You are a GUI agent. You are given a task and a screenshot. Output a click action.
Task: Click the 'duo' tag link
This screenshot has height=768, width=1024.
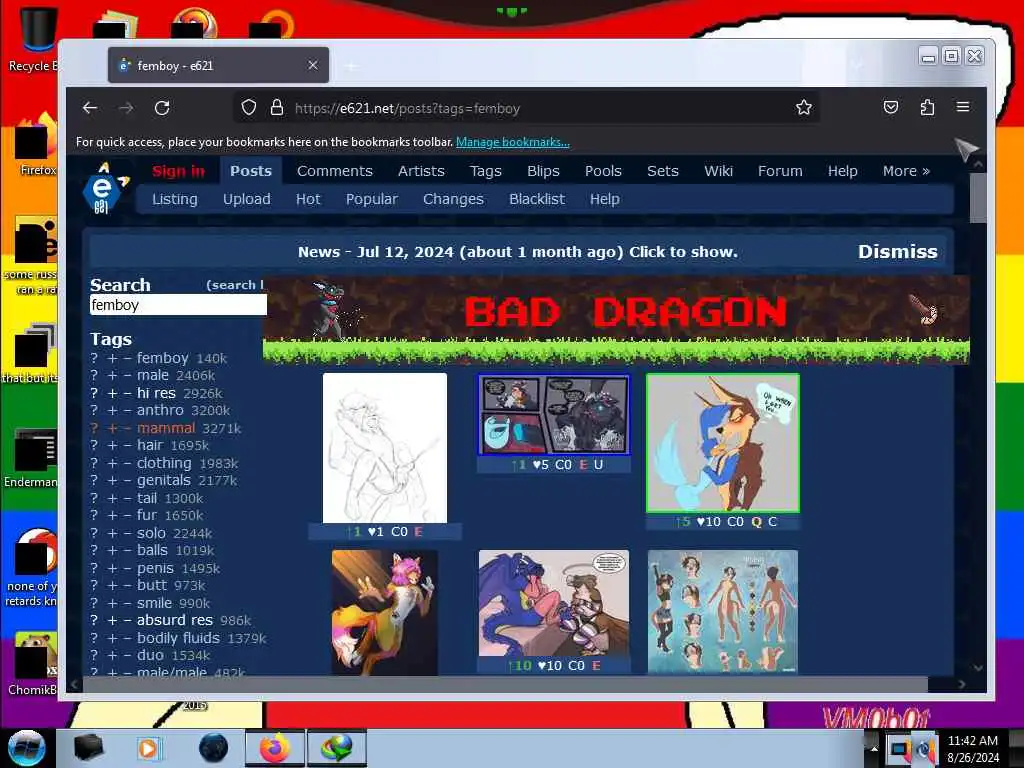[x=150, y=655]
